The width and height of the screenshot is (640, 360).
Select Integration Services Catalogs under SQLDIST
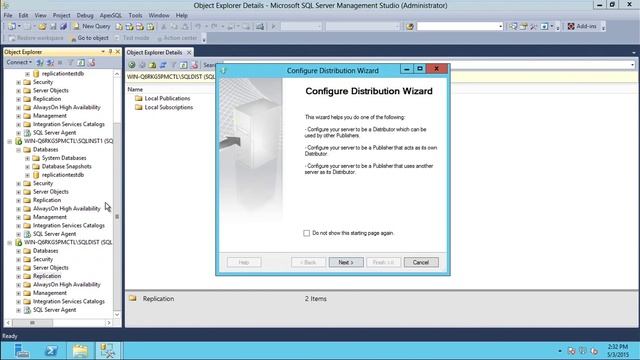(69, 301)
